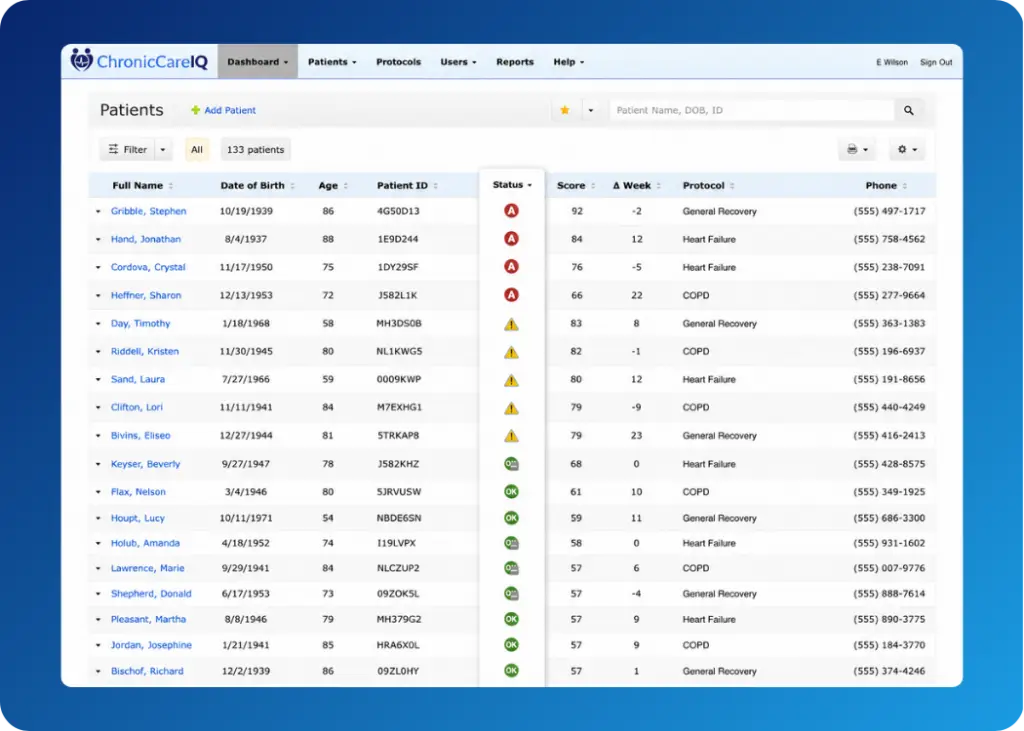Click the Add Patient link
Viewport: 1024px width, 731px height.
point(230,110)
